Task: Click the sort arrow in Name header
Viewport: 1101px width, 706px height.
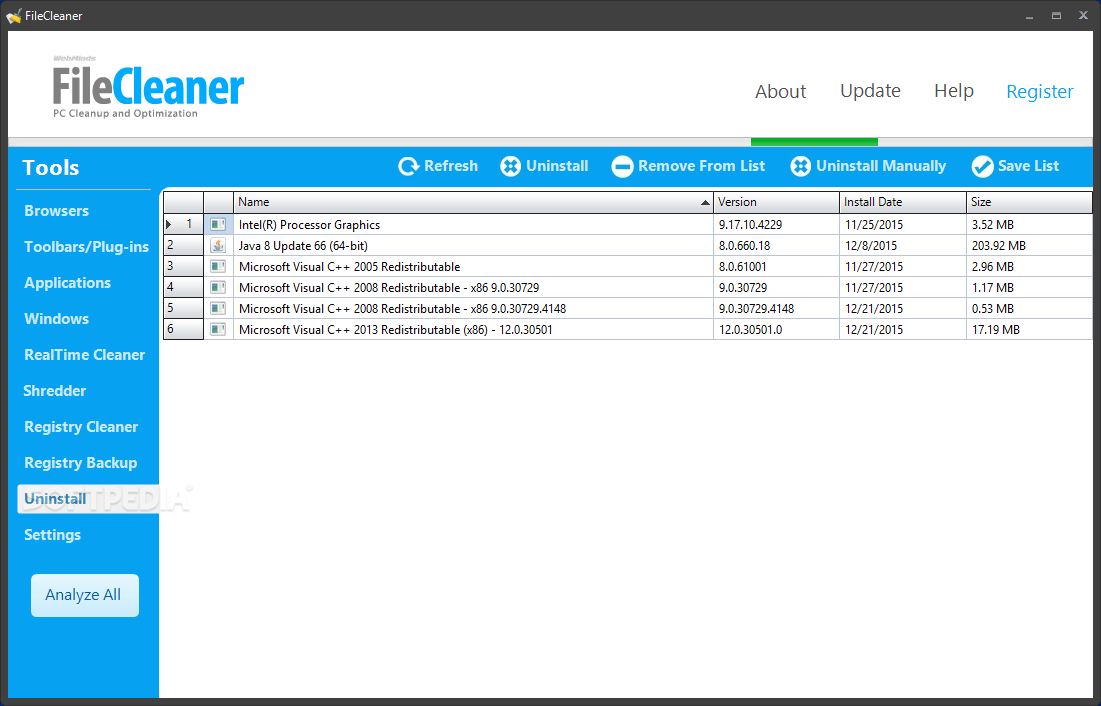Action: point(705,203)
